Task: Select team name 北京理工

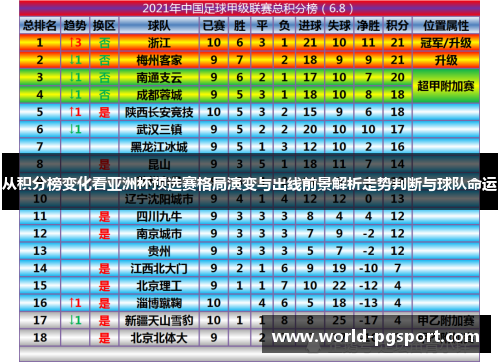Action: tap(159, 286)
